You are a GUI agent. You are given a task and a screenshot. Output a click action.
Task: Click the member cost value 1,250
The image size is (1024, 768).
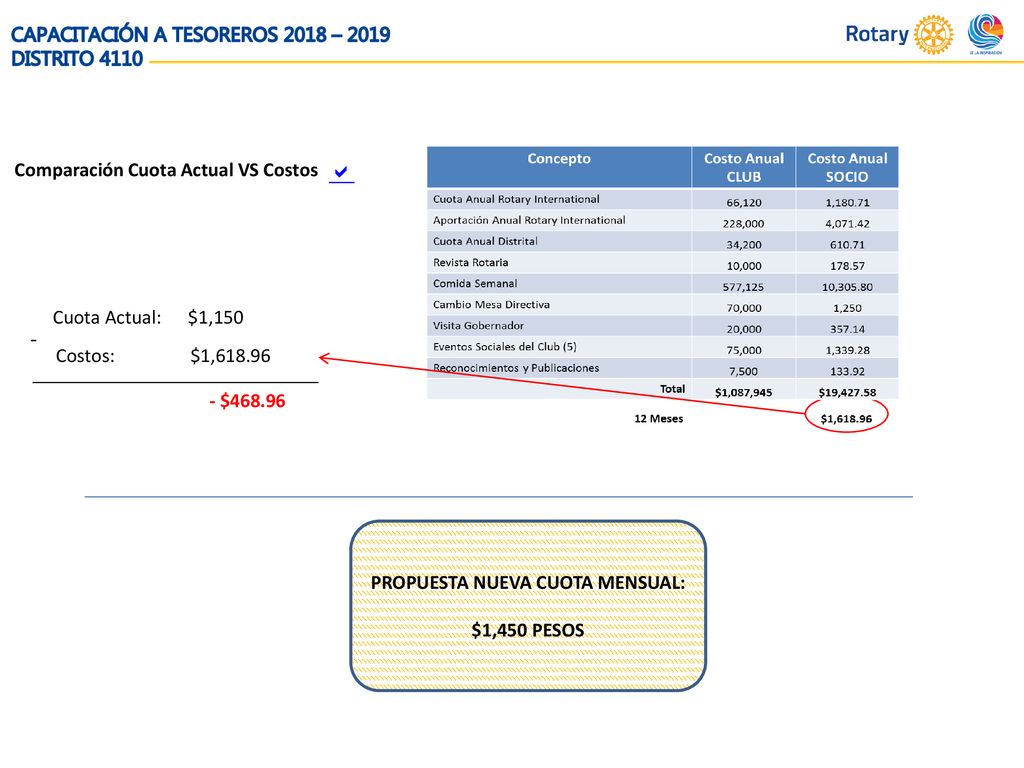[x=847, y=308]
